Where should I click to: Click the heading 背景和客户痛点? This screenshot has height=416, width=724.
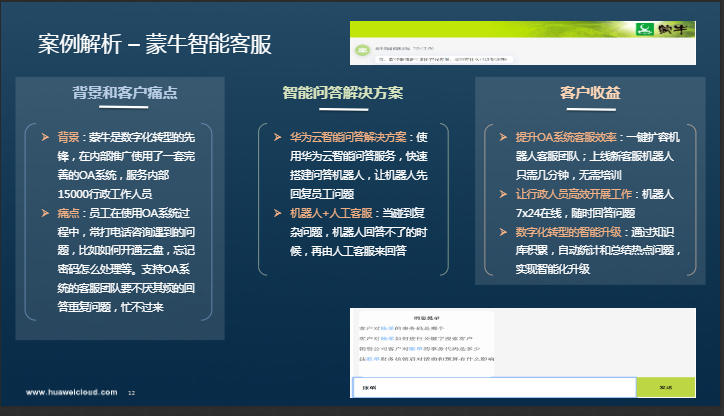click(x=125, y=92)
